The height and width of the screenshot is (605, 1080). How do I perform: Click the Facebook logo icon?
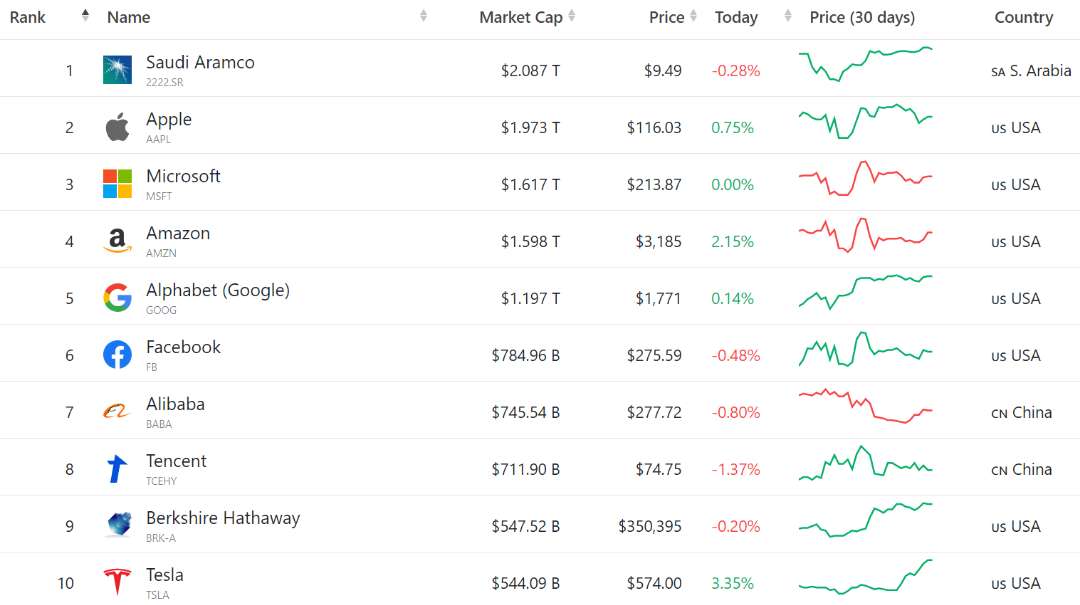click(117, 355)
